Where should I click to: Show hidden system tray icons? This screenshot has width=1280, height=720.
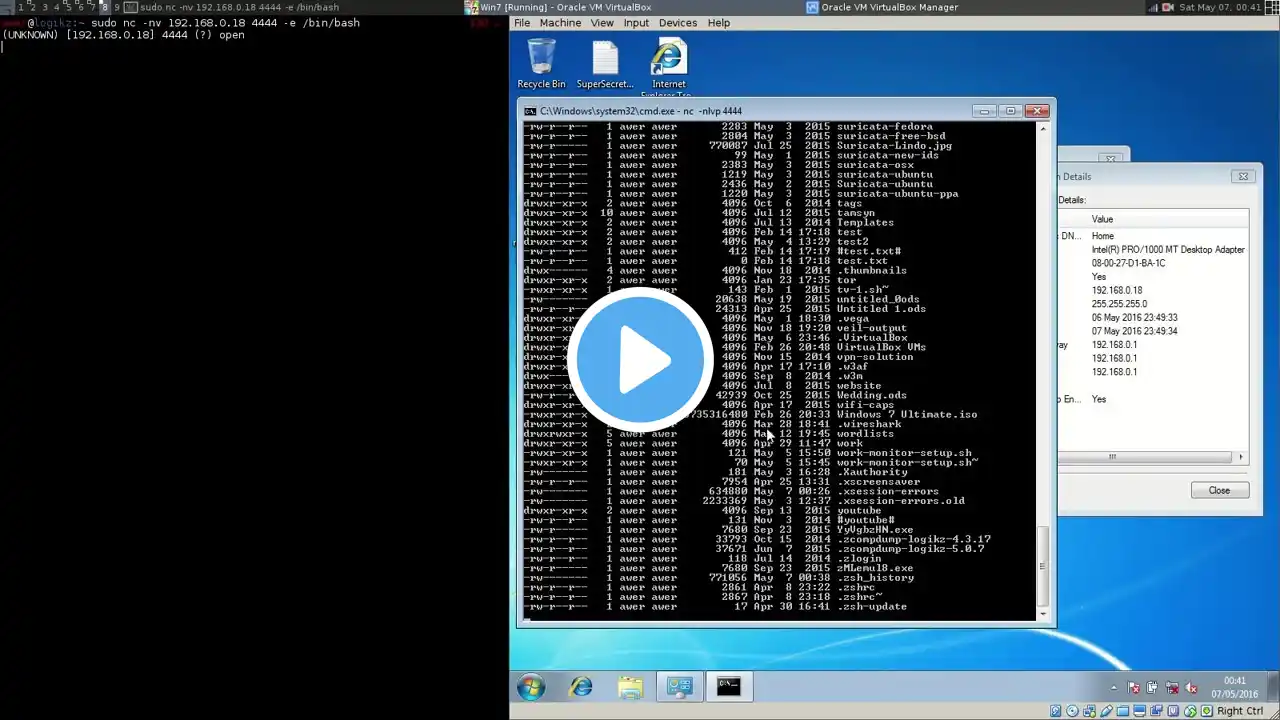click(x=1114, y=688)
